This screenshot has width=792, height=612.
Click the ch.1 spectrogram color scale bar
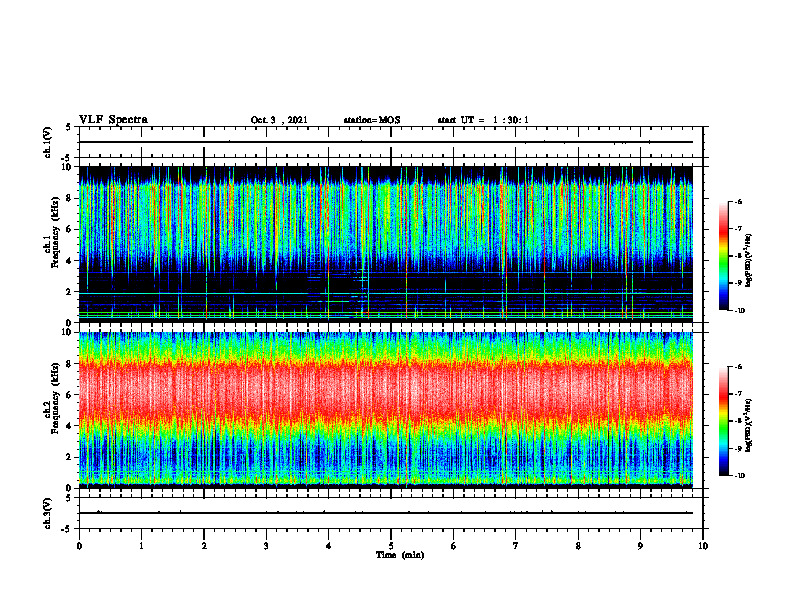tap(723, 256)
